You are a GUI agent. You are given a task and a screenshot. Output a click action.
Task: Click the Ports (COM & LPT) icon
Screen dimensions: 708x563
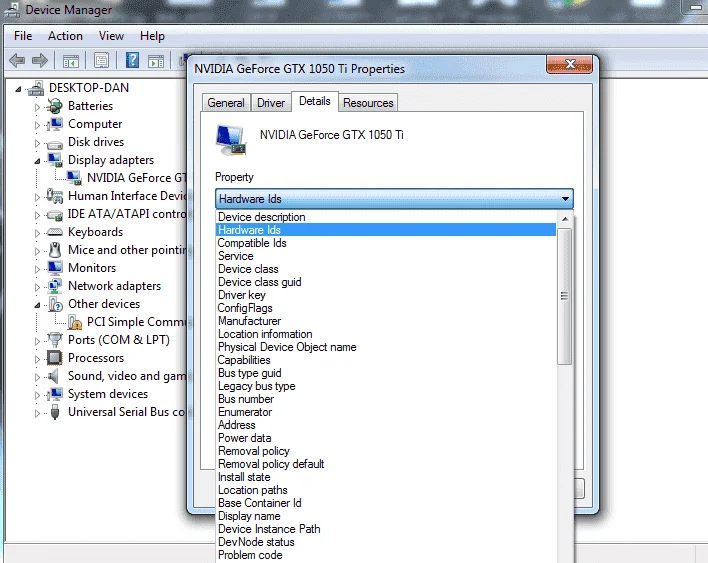pyautogui.click(x=55, y=340)
